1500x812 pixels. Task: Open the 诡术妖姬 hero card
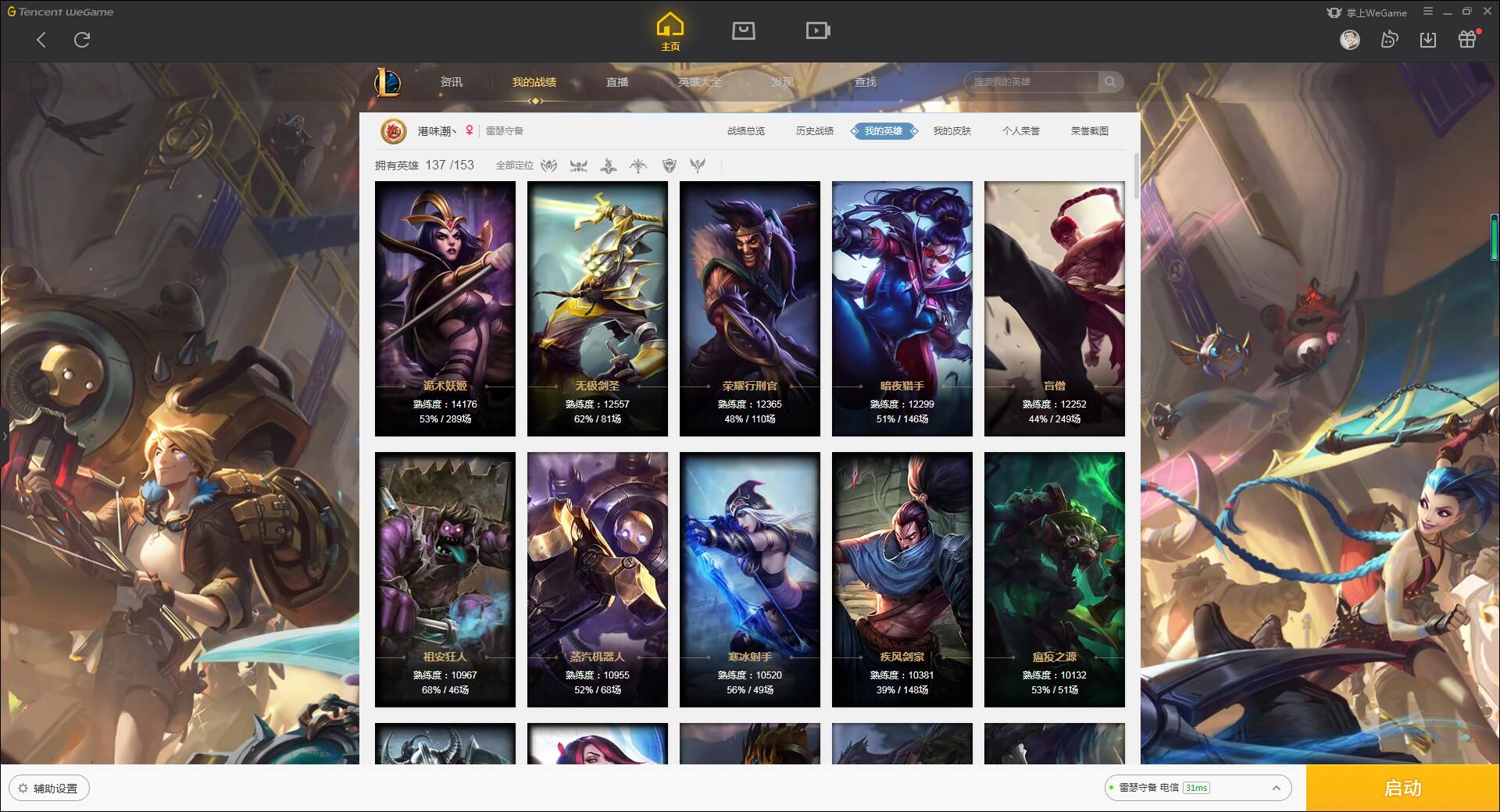[445, 308]
